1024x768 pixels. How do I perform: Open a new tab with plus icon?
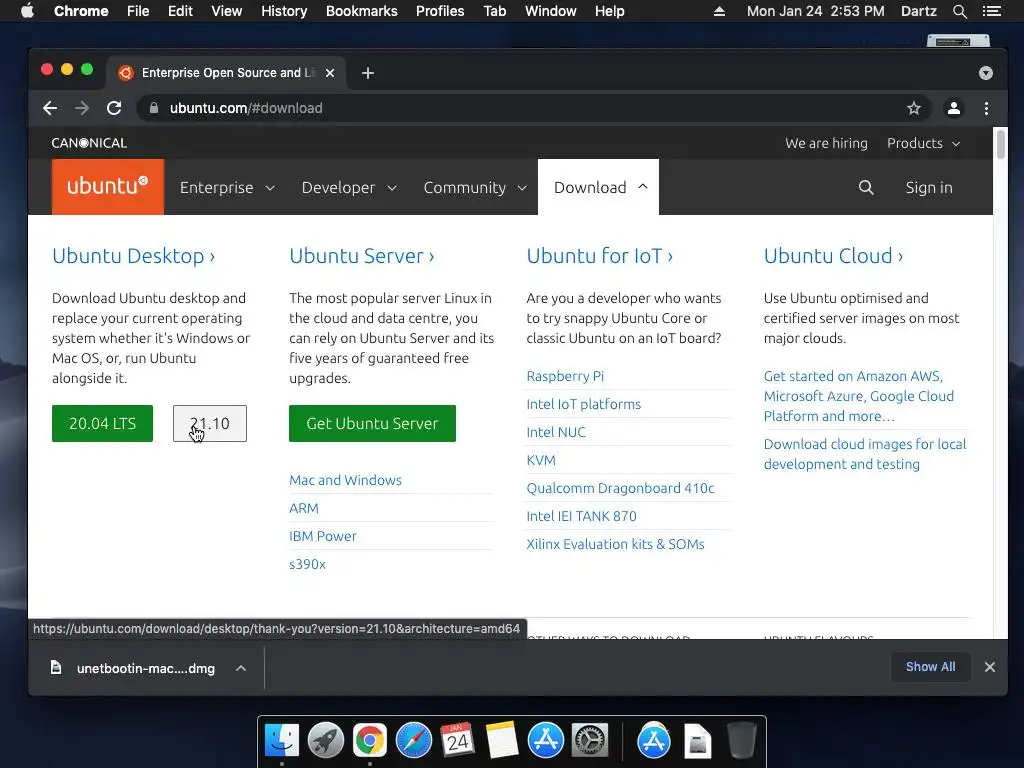[x=368, y=73]
